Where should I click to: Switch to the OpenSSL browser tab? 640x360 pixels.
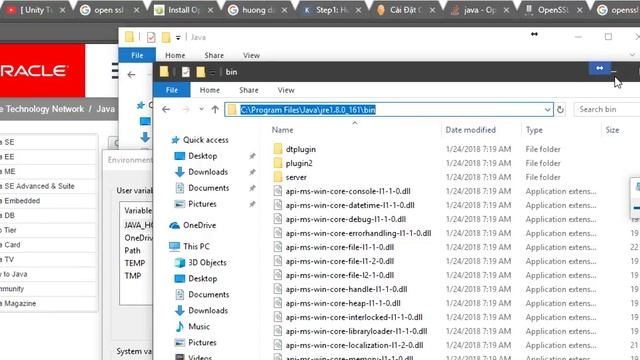click(x=553, y=10)
